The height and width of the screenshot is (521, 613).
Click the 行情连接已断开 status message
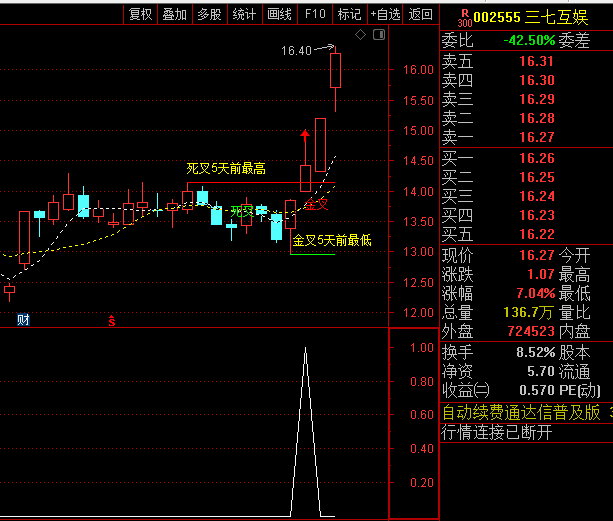point(497,433)
